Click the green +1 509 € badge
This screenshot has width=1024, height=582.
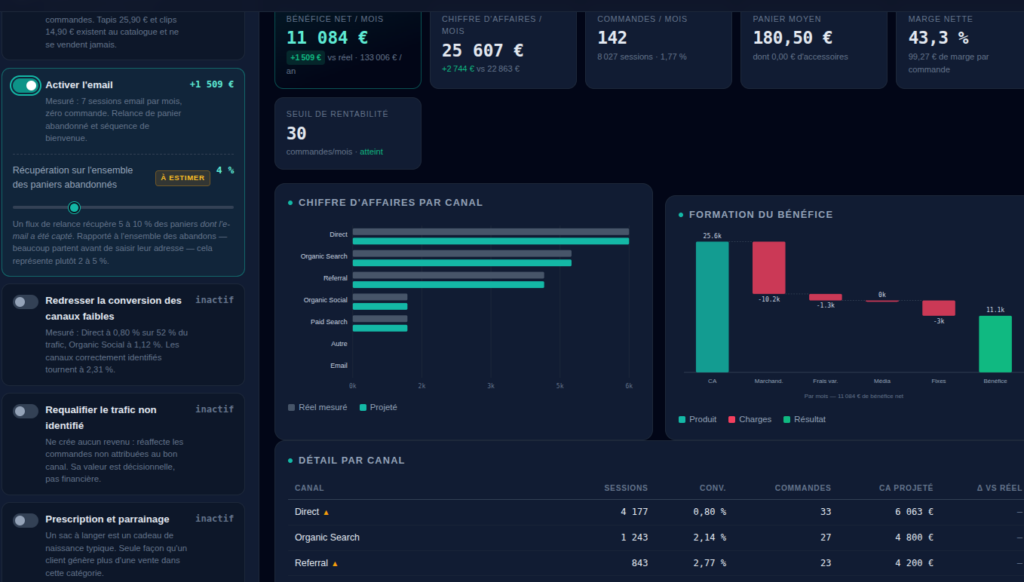click(x=305, y=57)
